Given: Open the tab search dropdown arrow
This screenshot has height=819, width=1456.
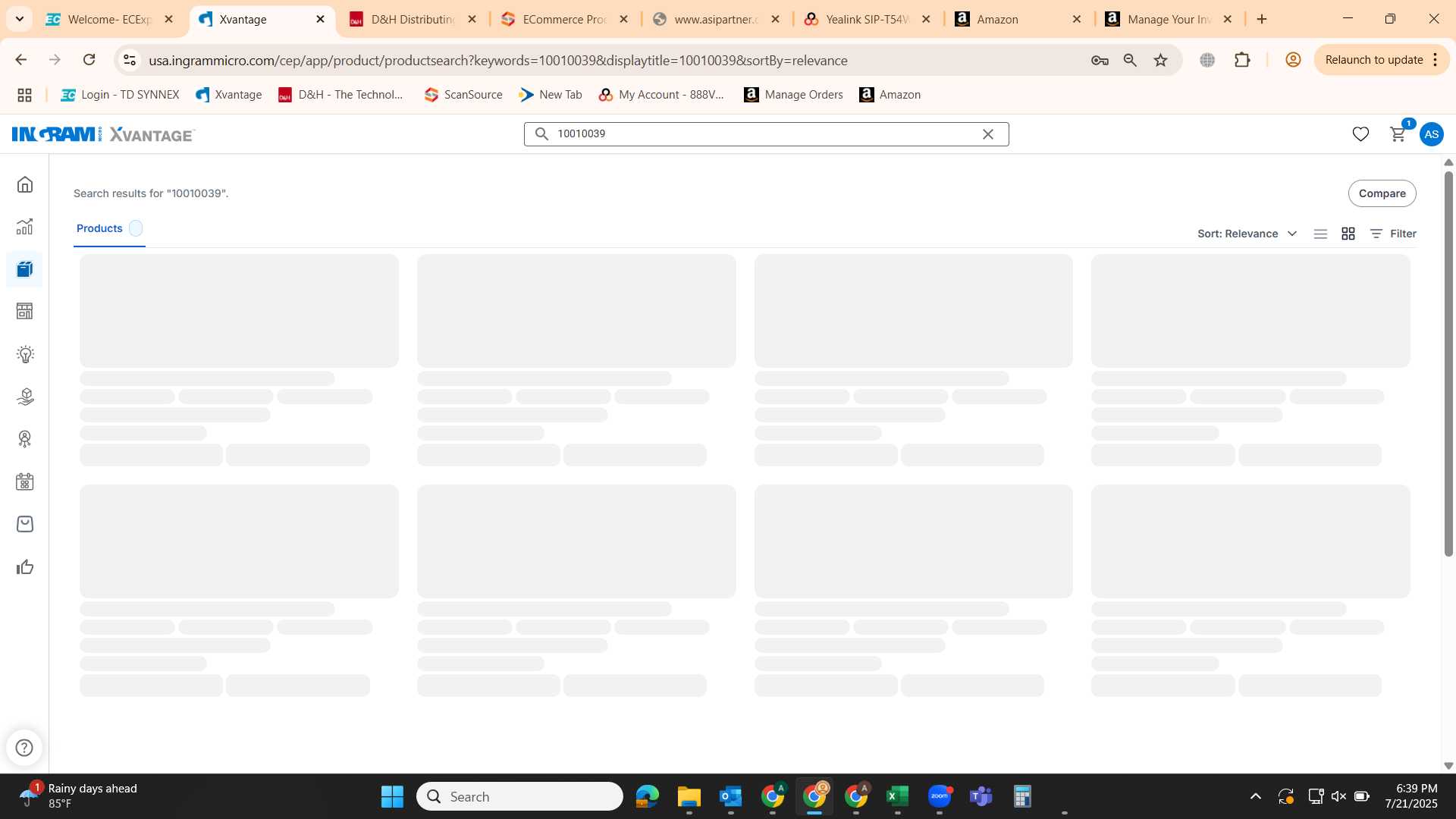Looking at the screenshot, I should coord(20,19).
